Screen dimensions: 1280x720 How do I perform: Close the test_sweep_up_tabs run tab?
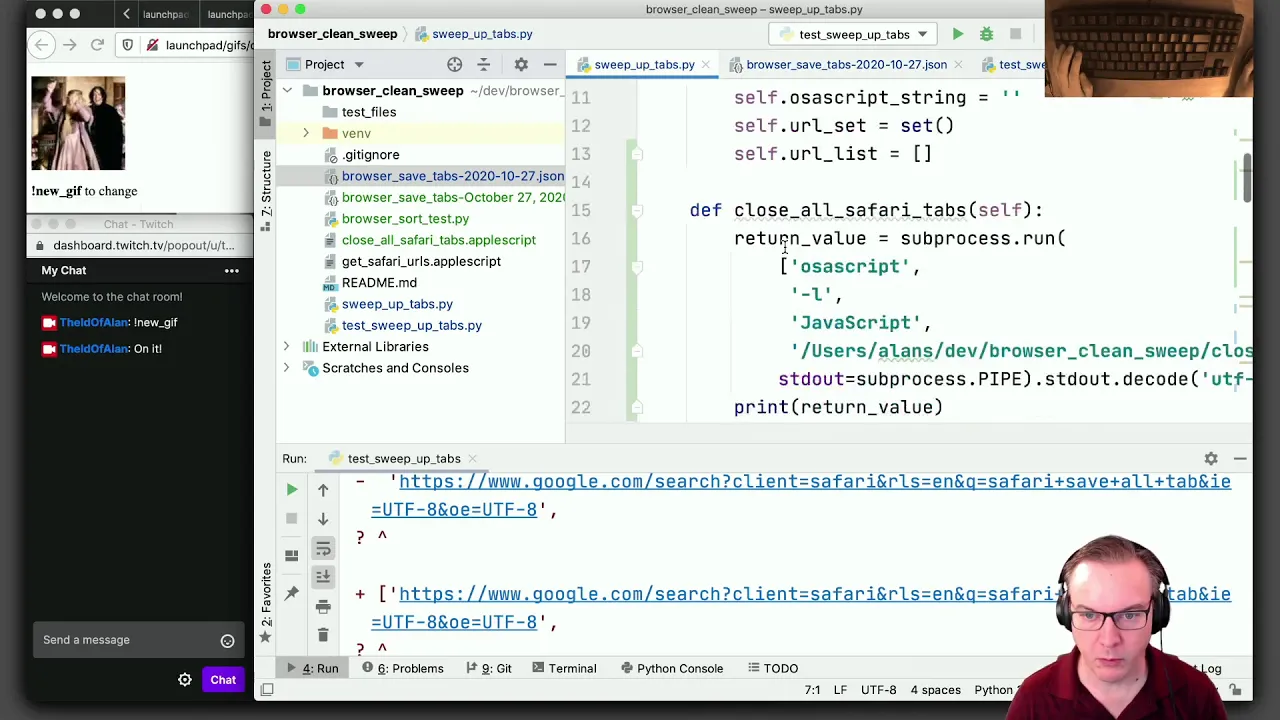click(472, 459)
